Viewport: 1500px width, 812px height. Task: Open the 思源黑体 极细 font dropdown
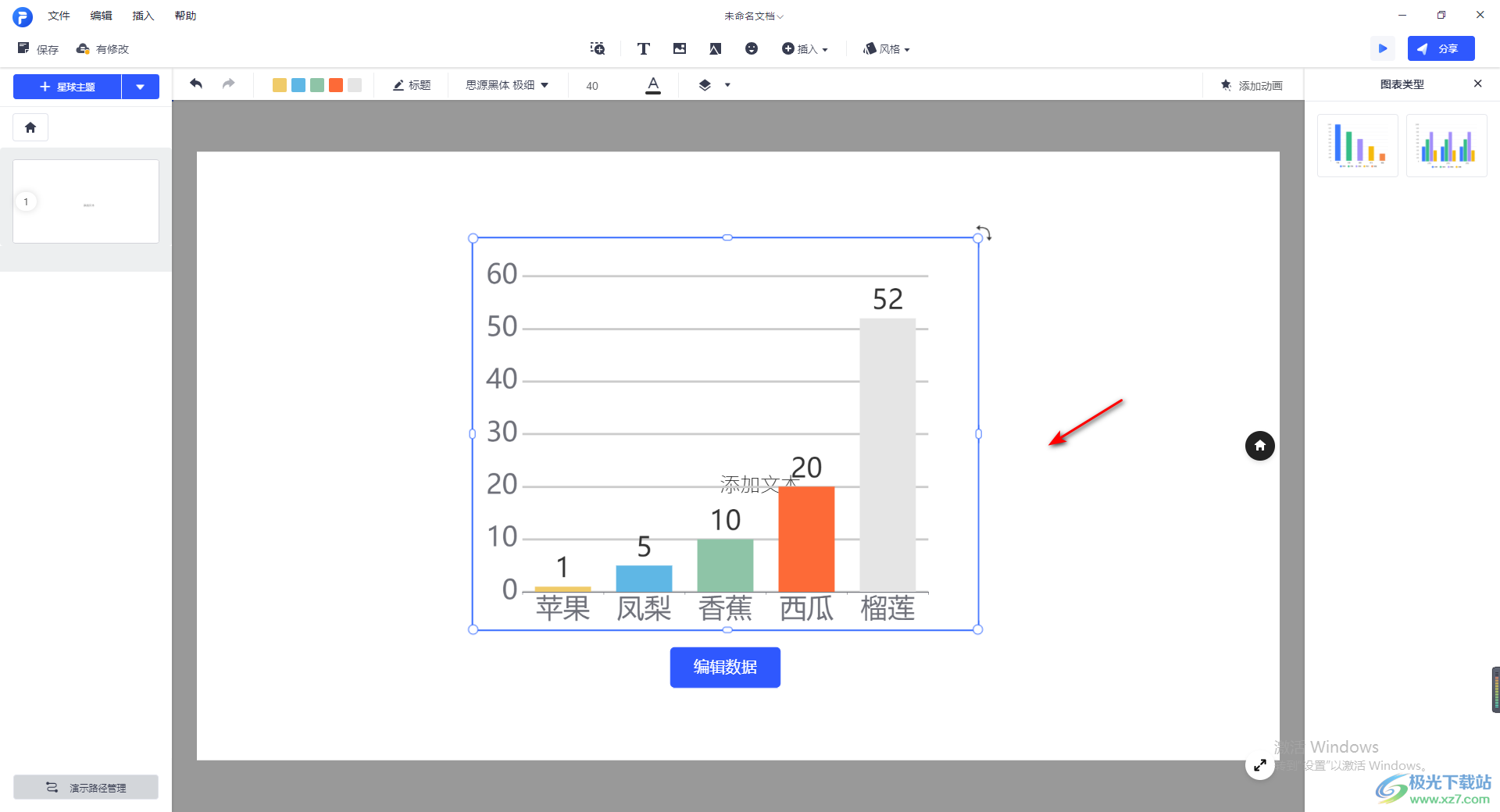(507, 85)
